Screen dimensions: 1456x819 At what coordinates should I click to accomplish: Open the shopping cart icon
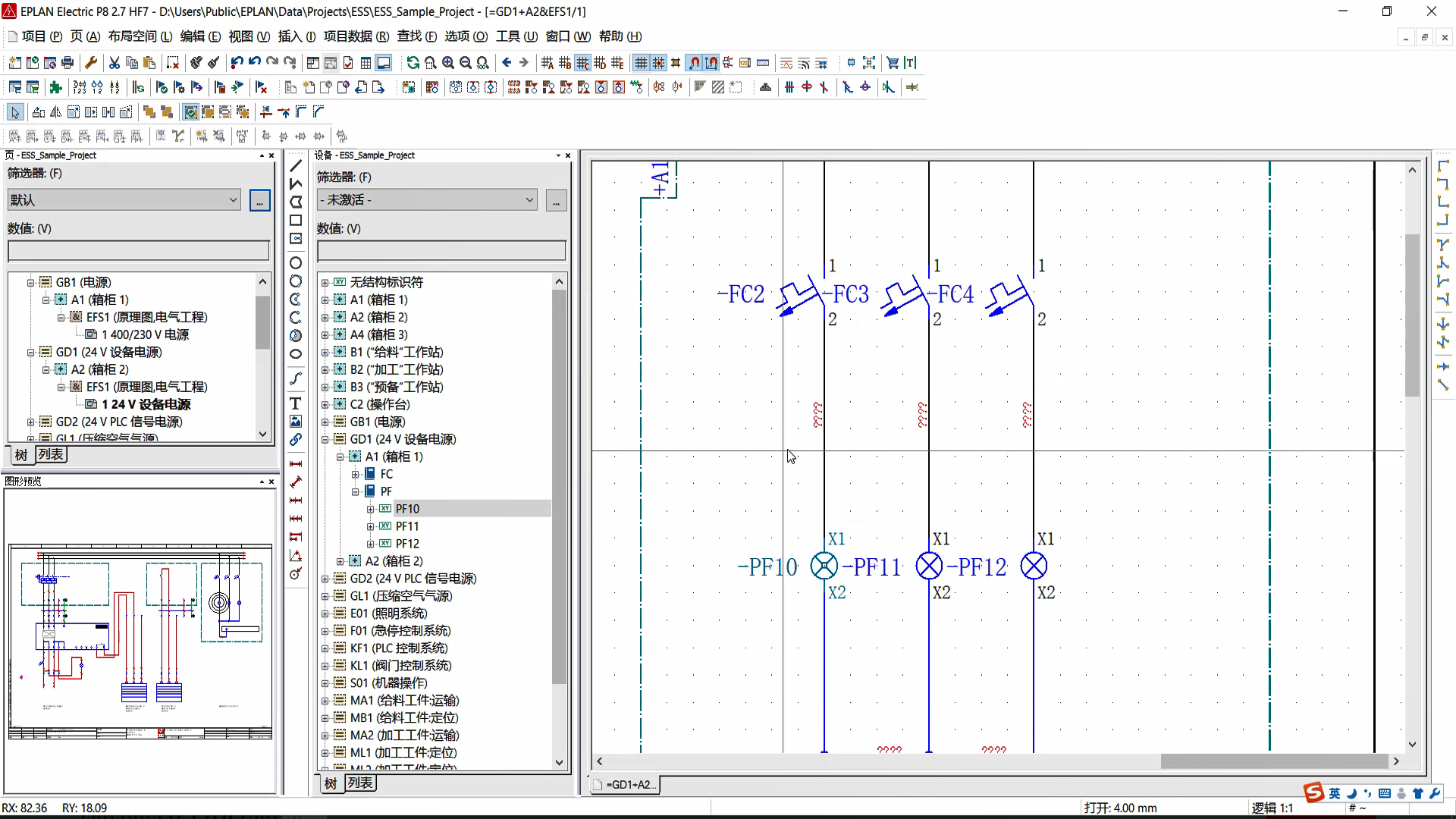(x=893, y=63)
